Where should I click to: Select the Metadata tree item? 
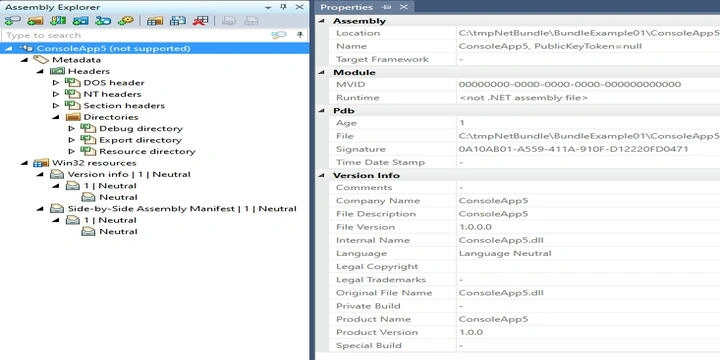click(76, 60)
